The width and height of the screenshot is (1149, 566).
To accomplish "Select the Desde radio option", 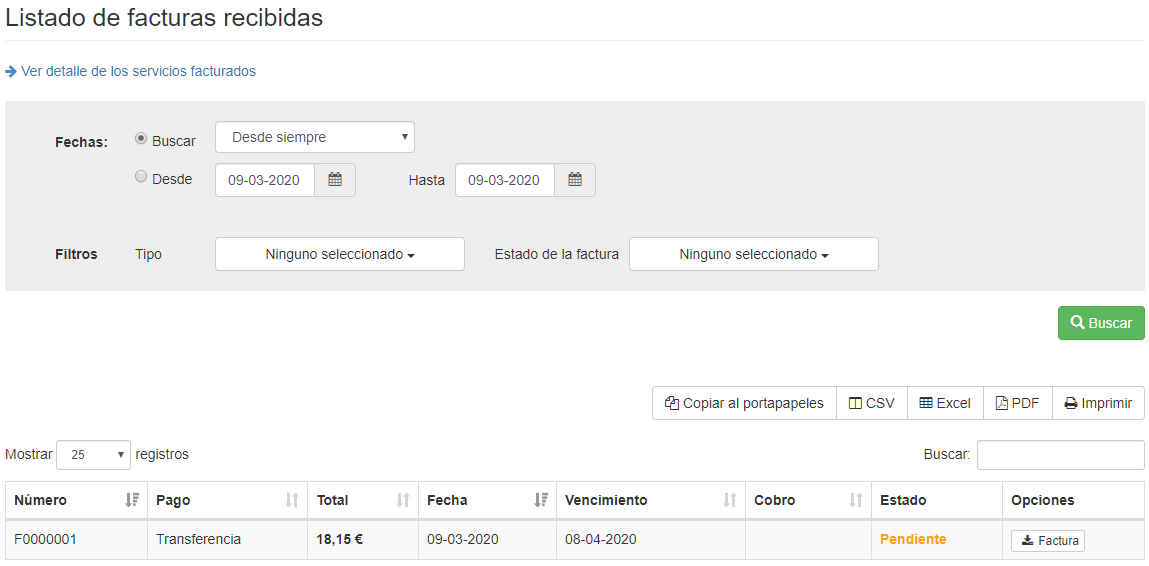I will (141, 177).
